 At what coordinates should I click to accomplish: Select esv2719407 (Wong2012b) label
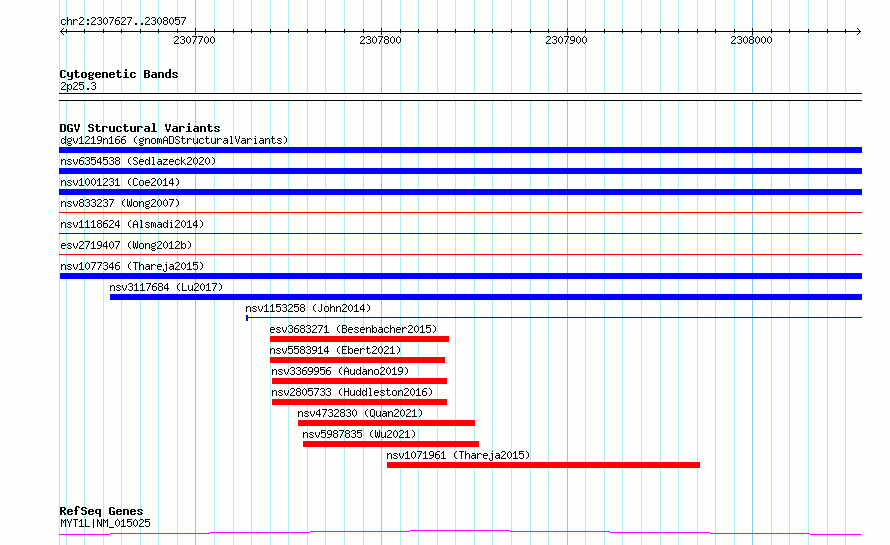(126, 245)
